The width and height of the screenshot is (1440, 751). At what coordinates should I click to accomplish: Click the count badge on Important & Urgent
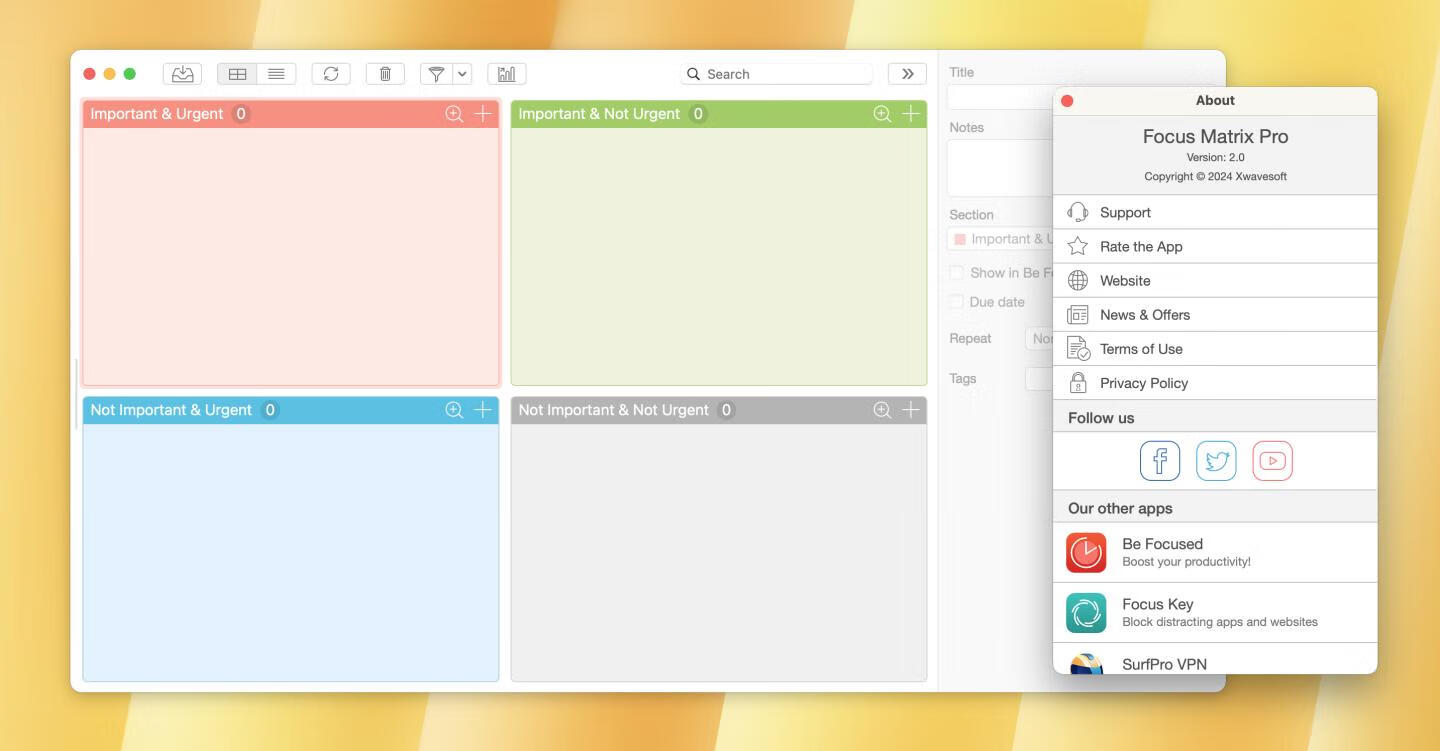(x=241, y=114)
